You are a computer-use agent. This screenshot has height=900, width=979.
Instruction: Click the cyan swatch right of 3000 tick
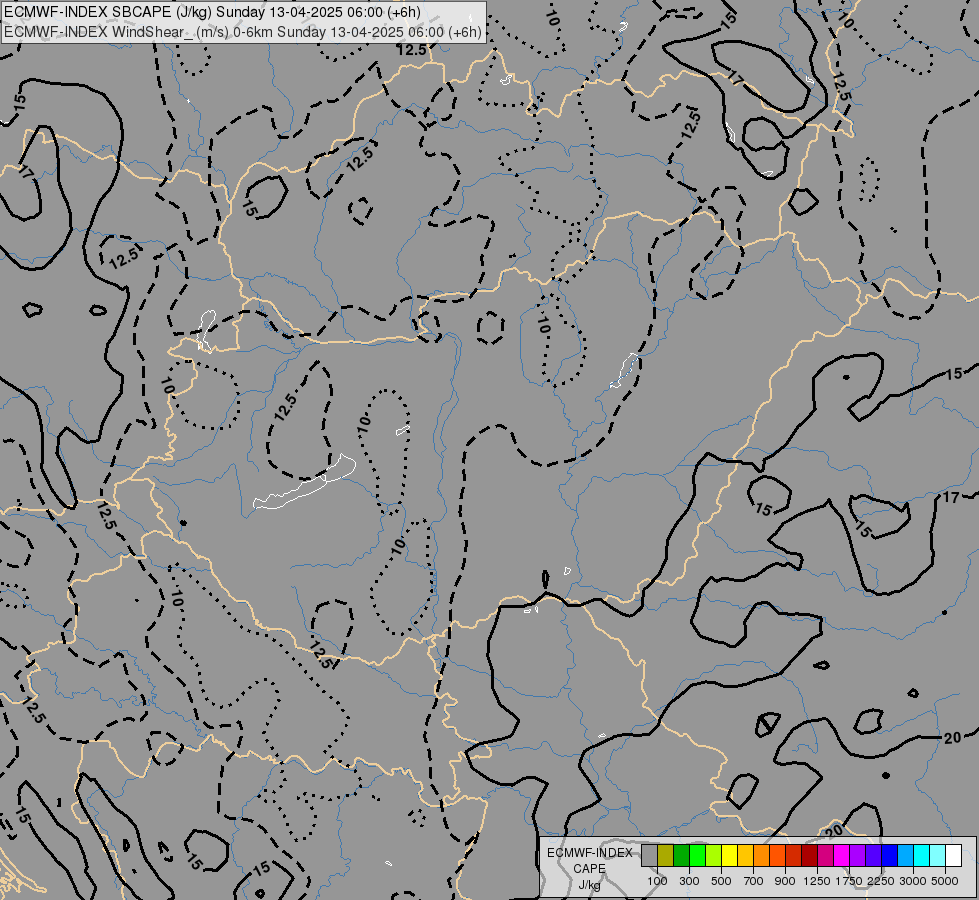pos(922,855)
